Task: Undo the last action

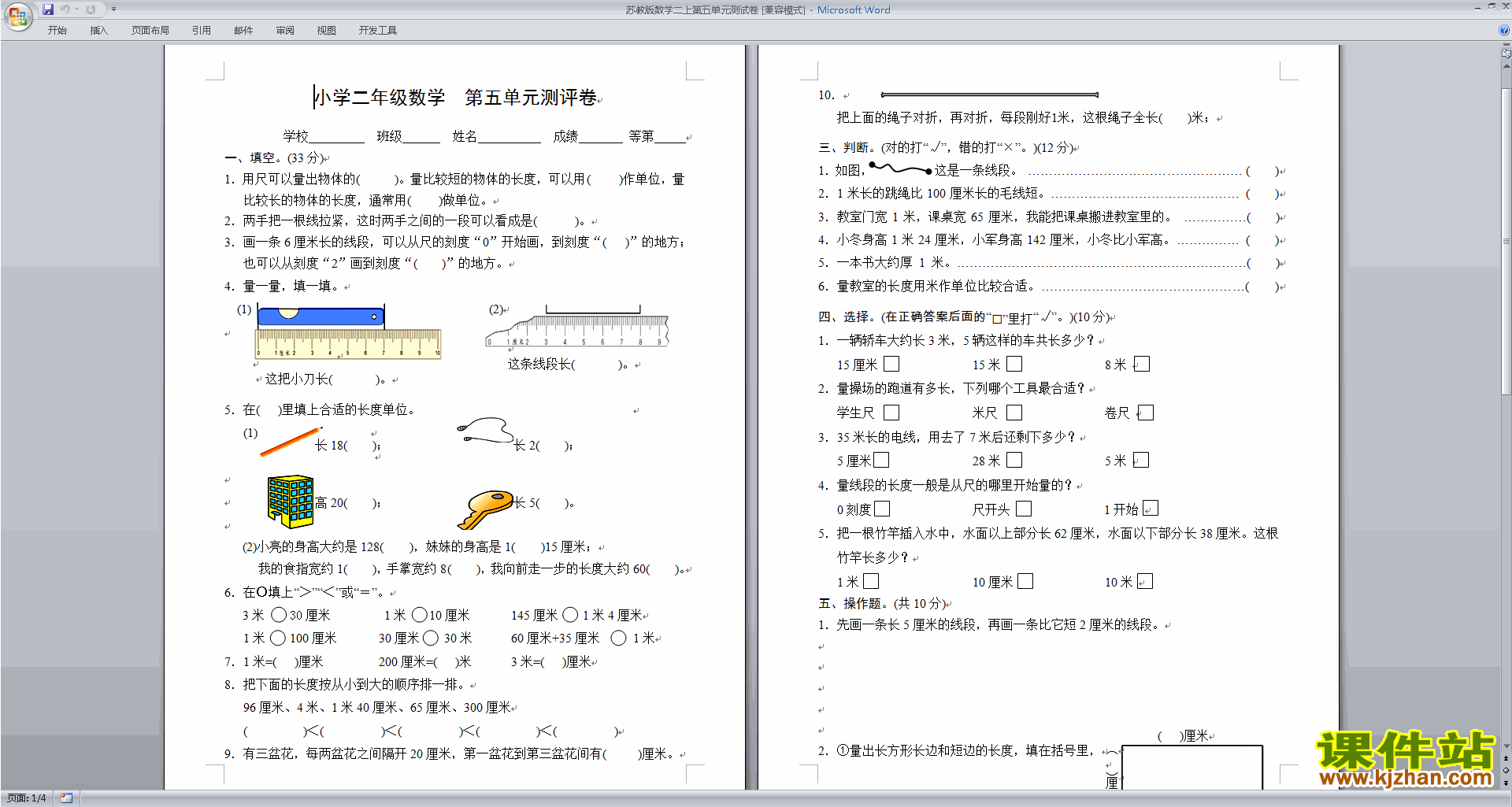Action: coord(65,9)
